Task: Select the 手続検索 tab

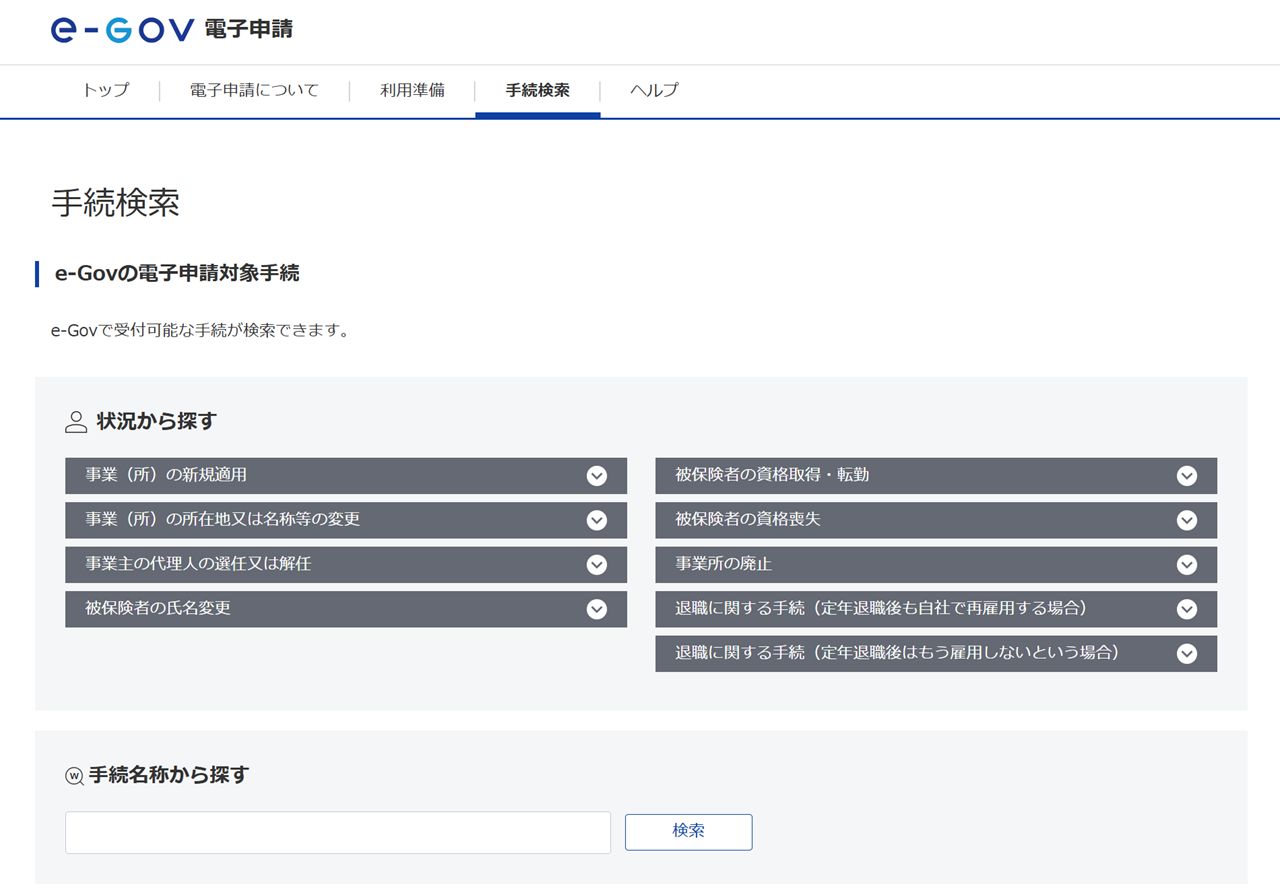Action: (537, 91)
